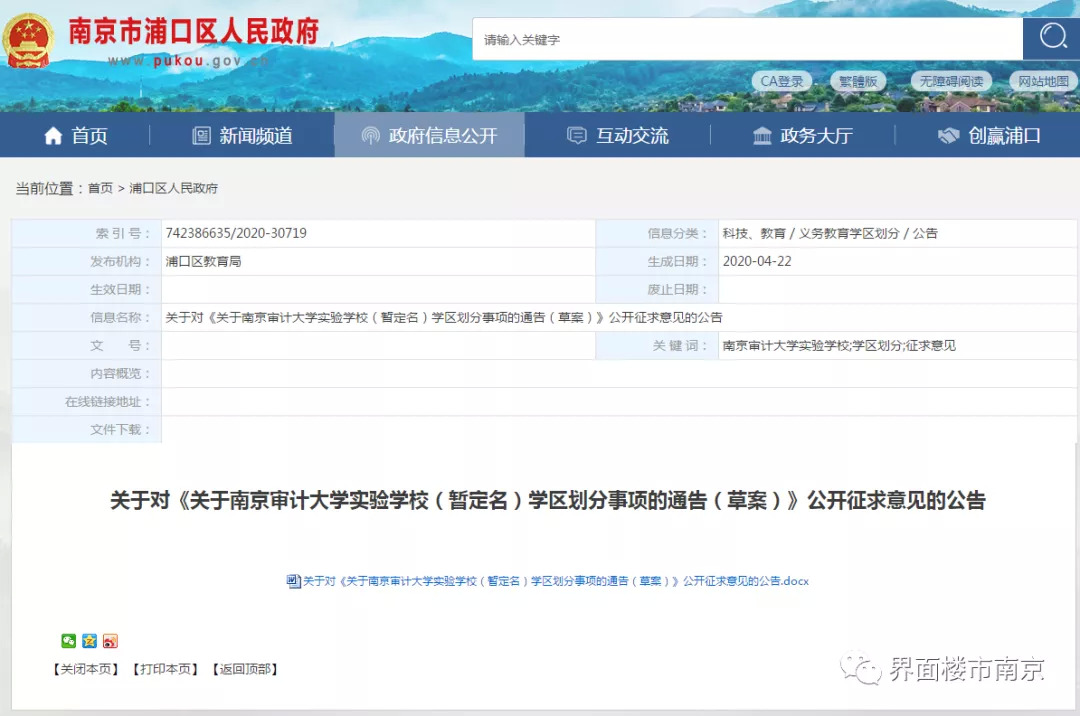
Task: Select the 政府信息公开 navigation tab
Action: [429, 136]
